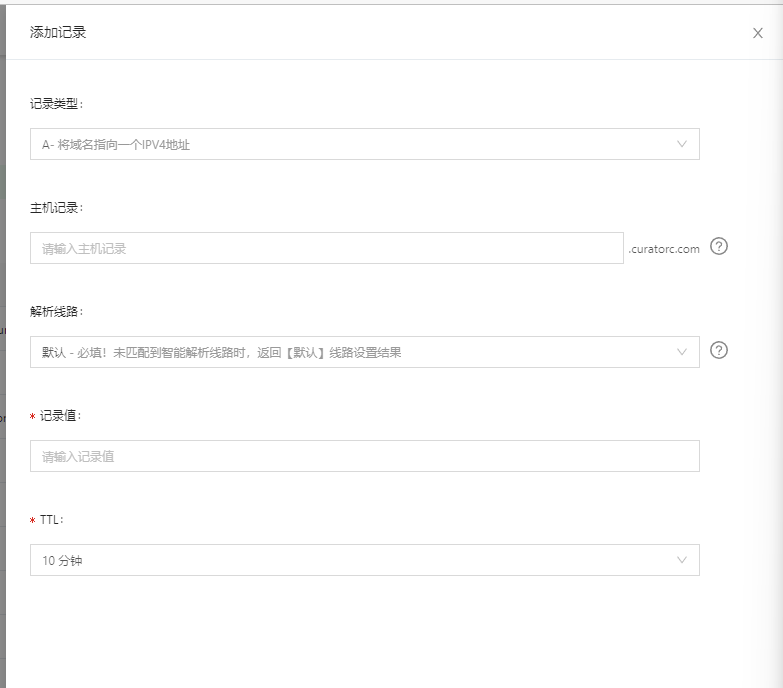Expand the 解析线路 dropdown showing 默认 - 必填

pos(350,352)
